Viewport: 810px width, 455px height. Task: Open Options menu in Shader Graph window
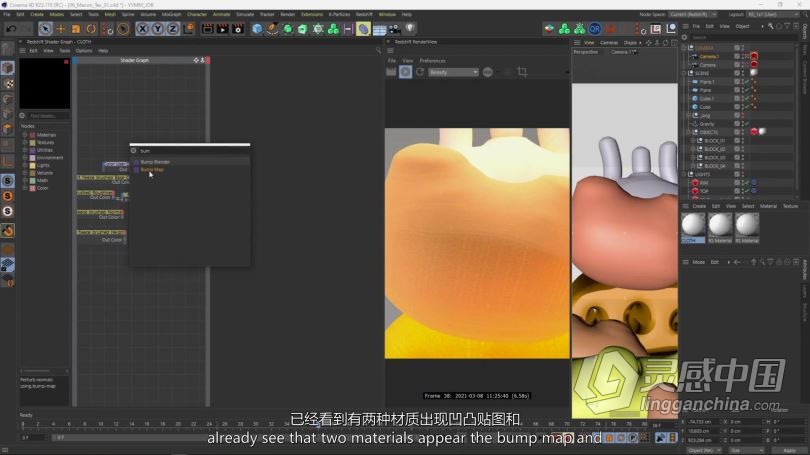84,51
